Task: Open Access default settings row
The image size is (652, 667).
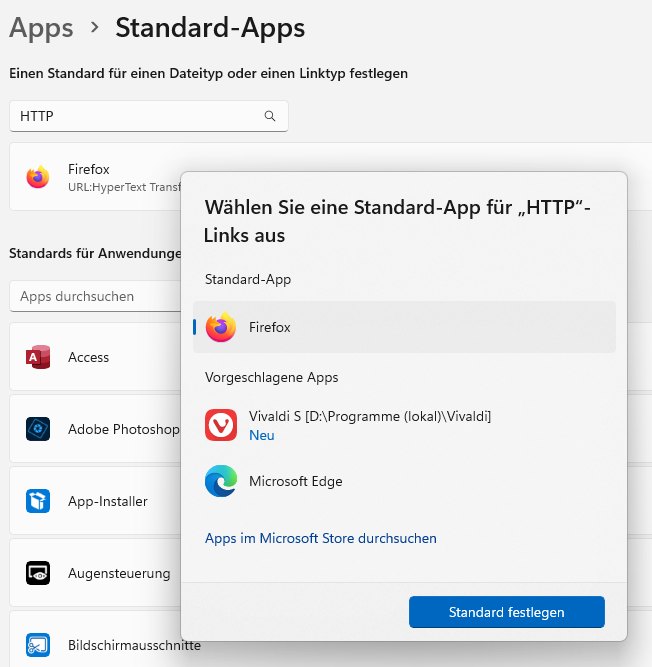Action: tap(96, 357)
